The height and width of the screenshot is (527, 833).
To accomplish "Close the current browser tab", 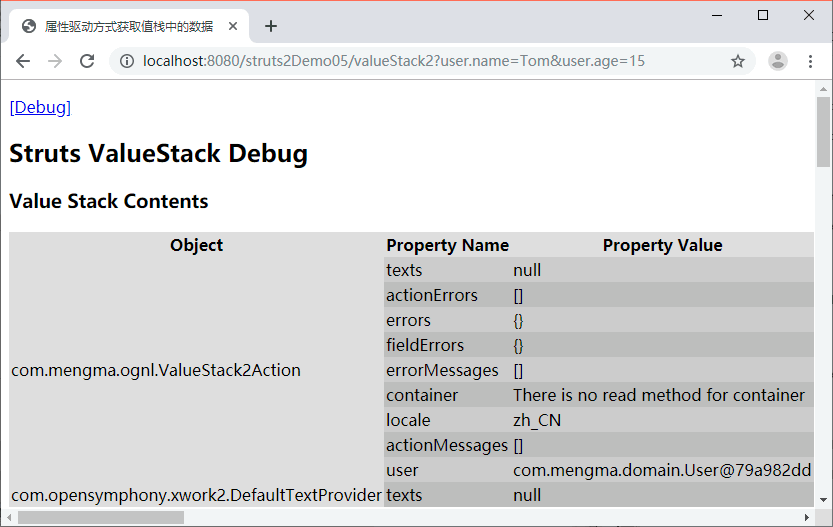I will click(232, 26).
